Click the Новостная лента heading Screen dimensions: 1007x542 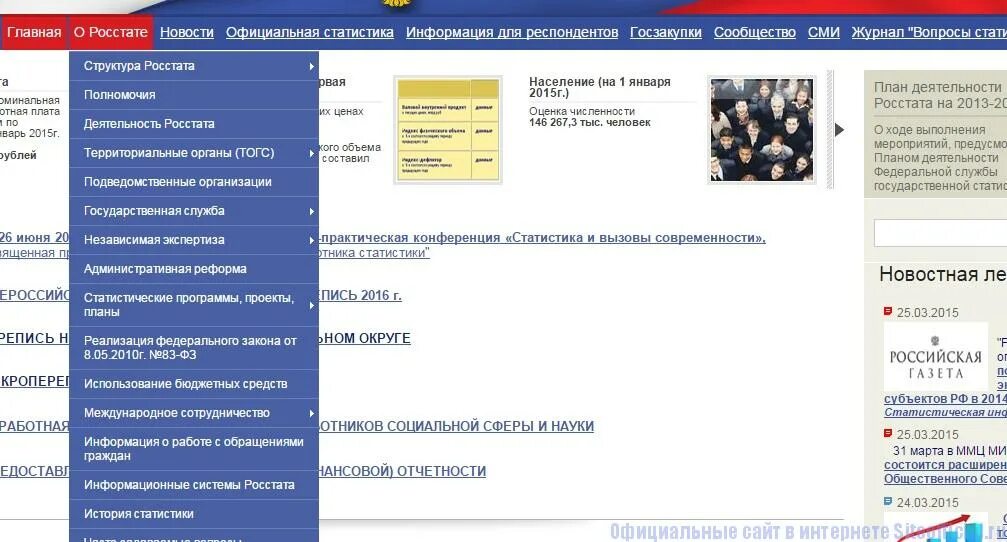943,275
